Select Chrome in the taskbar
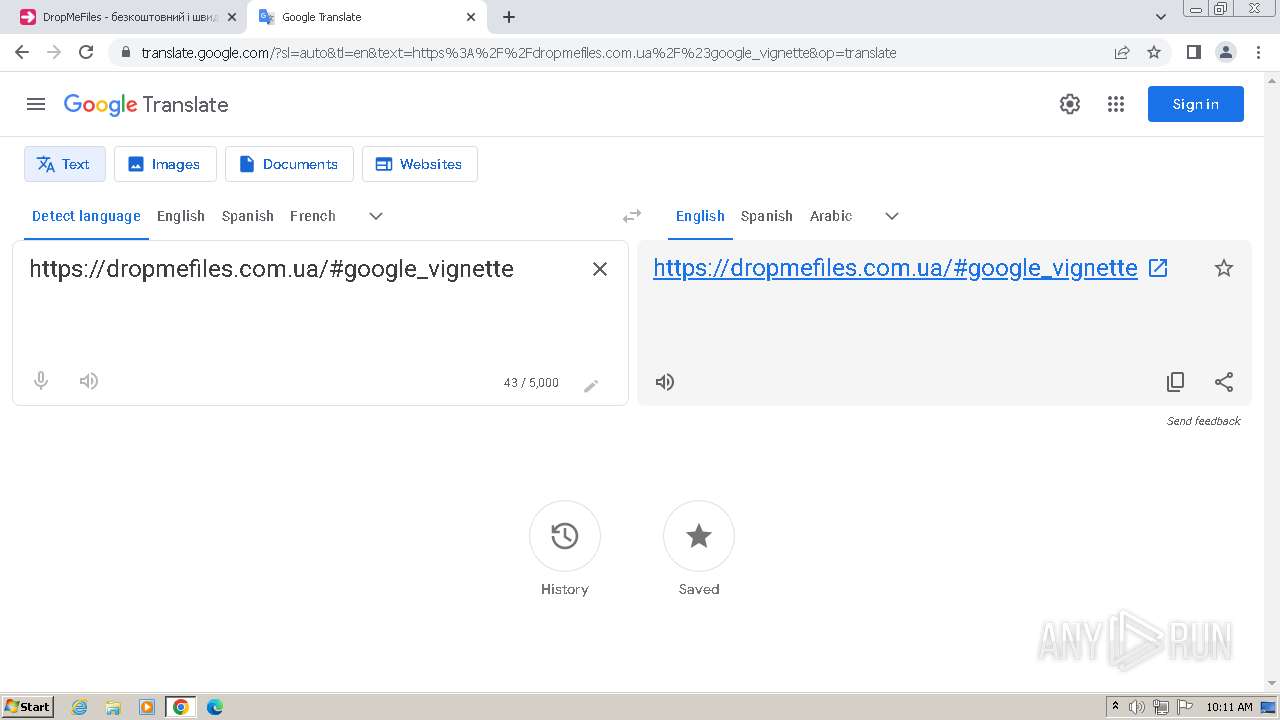This screenshot has width=1280, height=720. click(181, 707)
